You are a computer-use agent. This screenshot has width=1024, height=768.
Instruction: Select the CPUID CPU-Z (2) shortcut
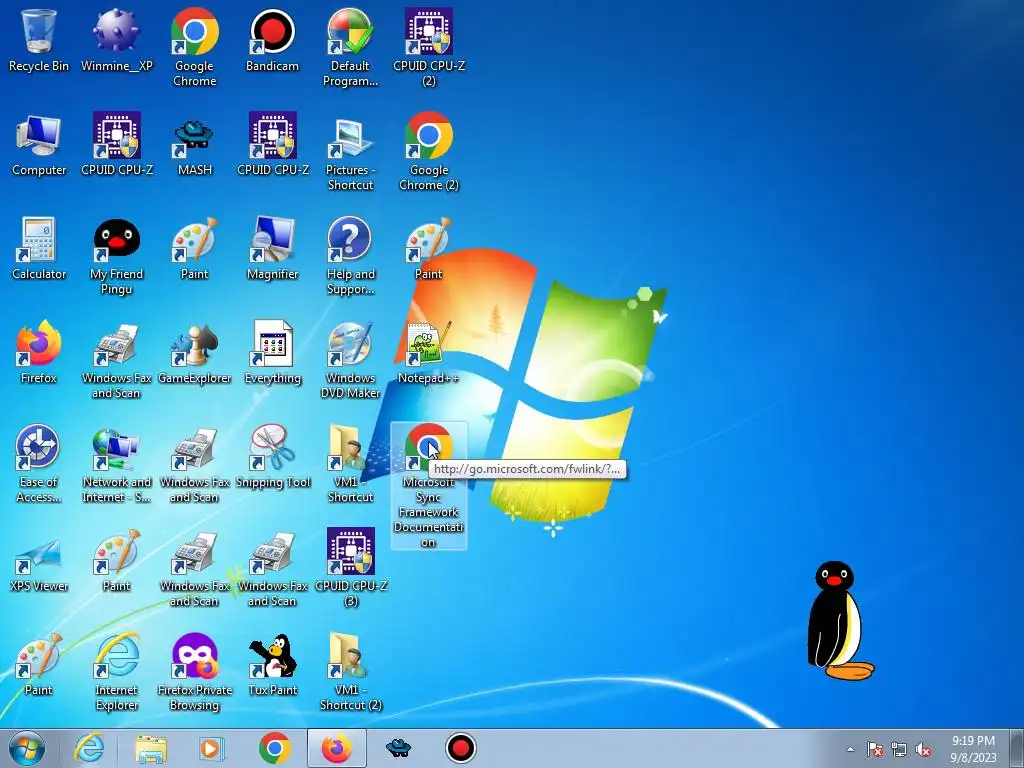point(428,47)
